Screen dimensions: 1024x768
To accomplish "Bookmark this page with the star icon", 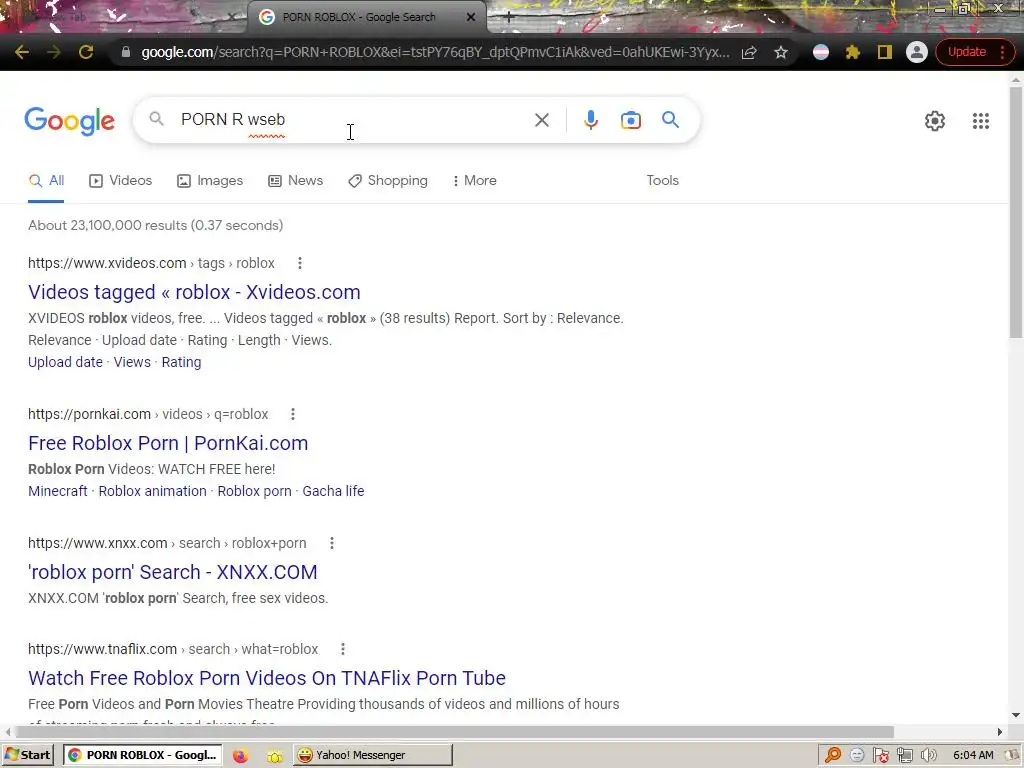I will point(780,52).
